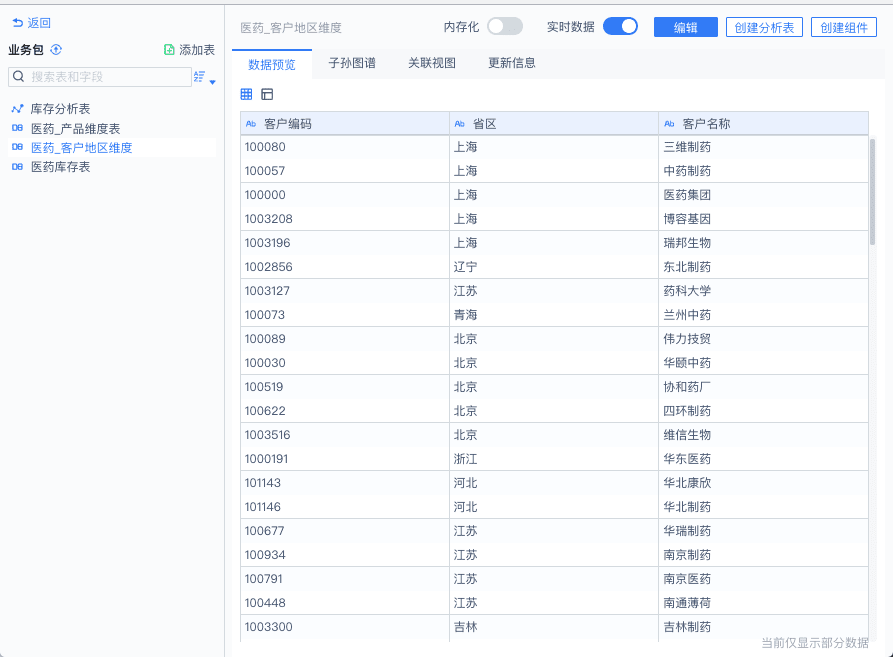Select 医药库存表 in the table list
This screenshot has width=893, height=657.
pos(61,167)
